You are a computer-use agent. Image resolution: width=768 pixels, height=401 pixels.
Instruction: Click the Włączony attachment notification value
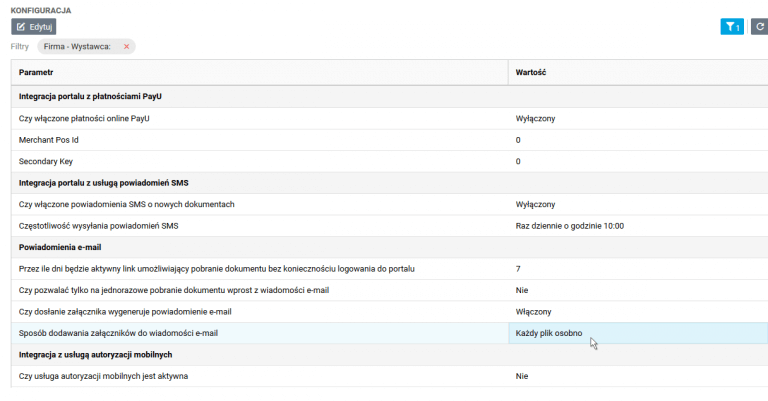tap(534, 311)
